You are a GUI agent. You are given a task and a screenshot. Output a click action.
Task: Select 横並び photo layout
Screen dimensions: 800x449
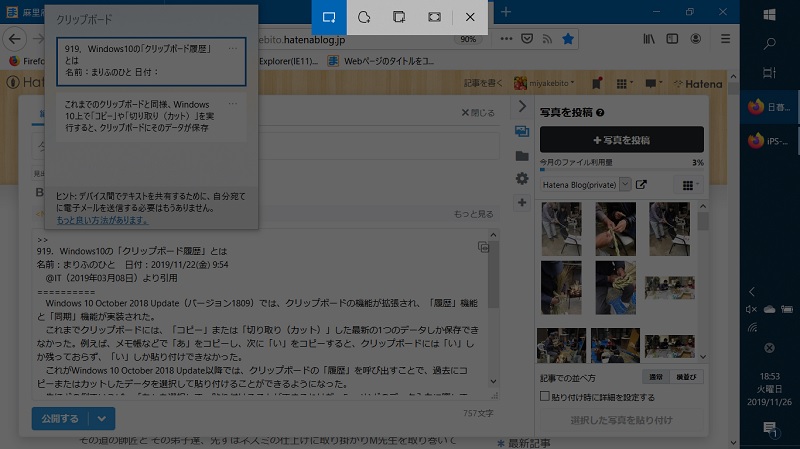pos(686,377)
